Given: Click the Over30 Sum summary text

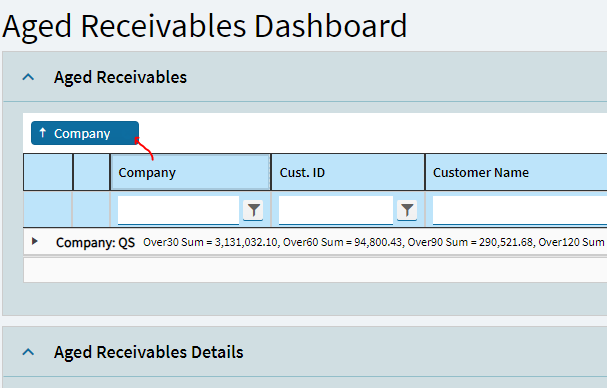Looking at the screenshot, I should click(210, 242).
